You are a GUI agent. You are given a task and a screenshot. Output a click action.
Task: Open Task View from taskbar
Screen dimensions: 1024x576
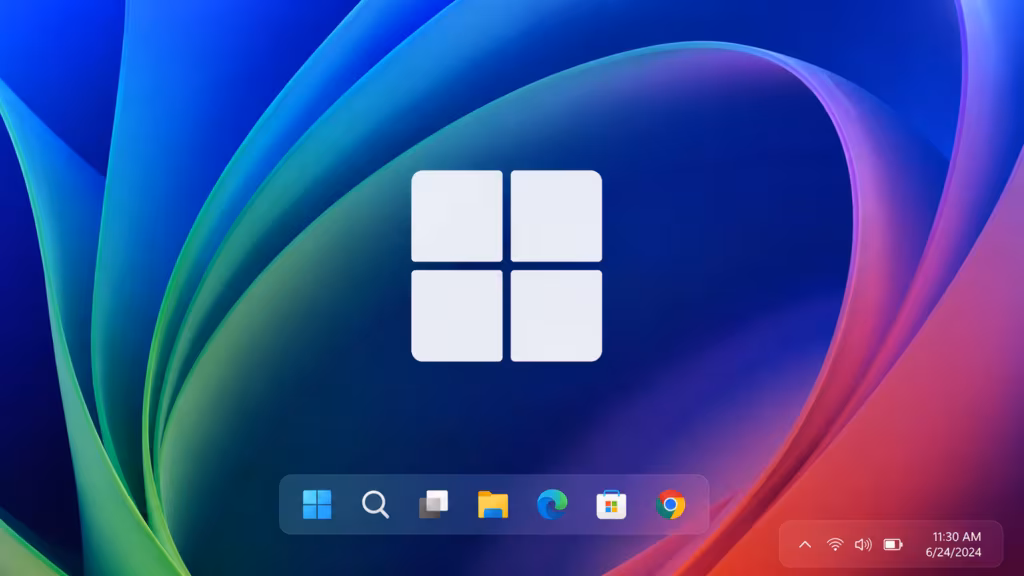pos(434,504)
